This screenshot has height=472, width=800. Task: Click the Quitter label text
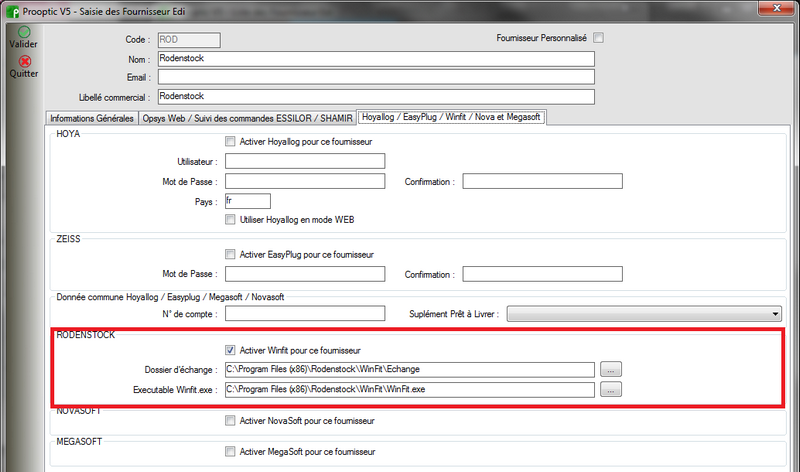pos(24,73)
